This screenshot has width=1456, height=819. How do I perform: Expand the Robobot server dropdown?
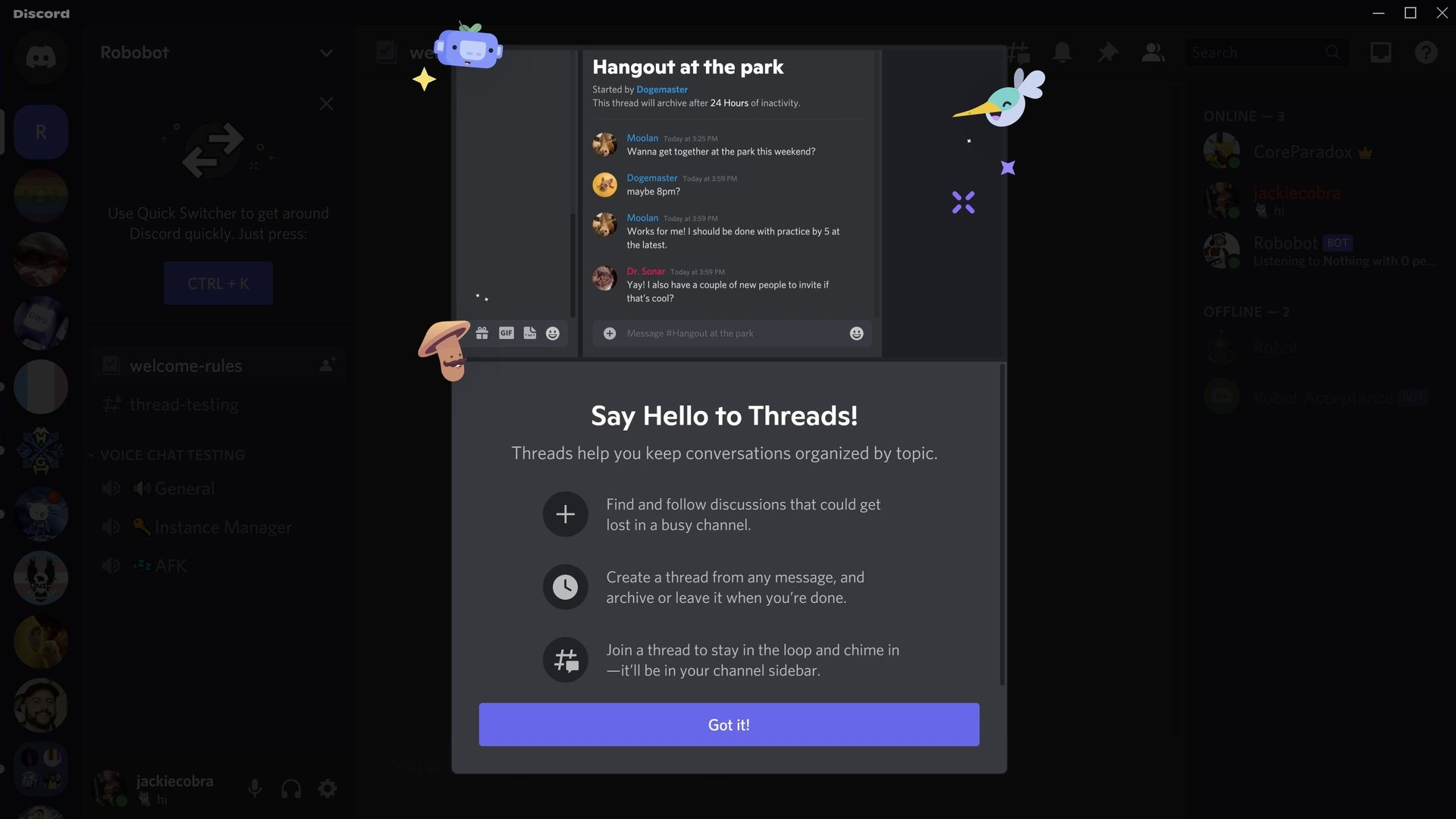pyautogui.click(x=325, y=53)
